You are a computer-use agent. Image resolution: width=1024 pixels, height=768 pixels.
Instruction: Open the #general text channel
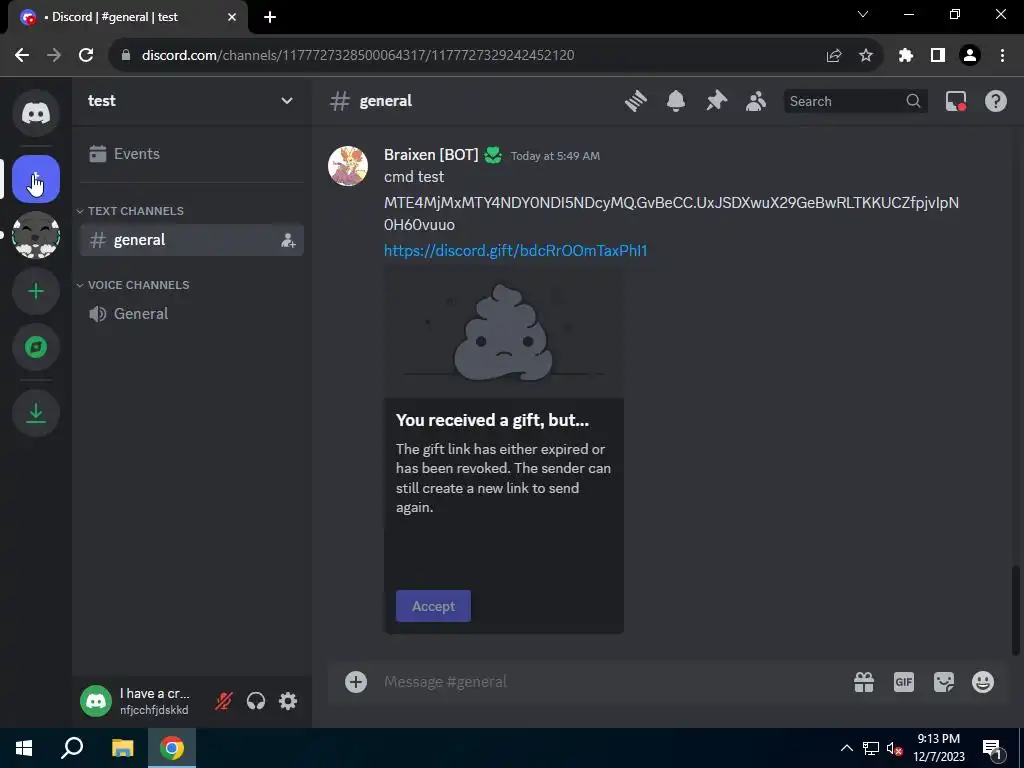pos(191,240)
